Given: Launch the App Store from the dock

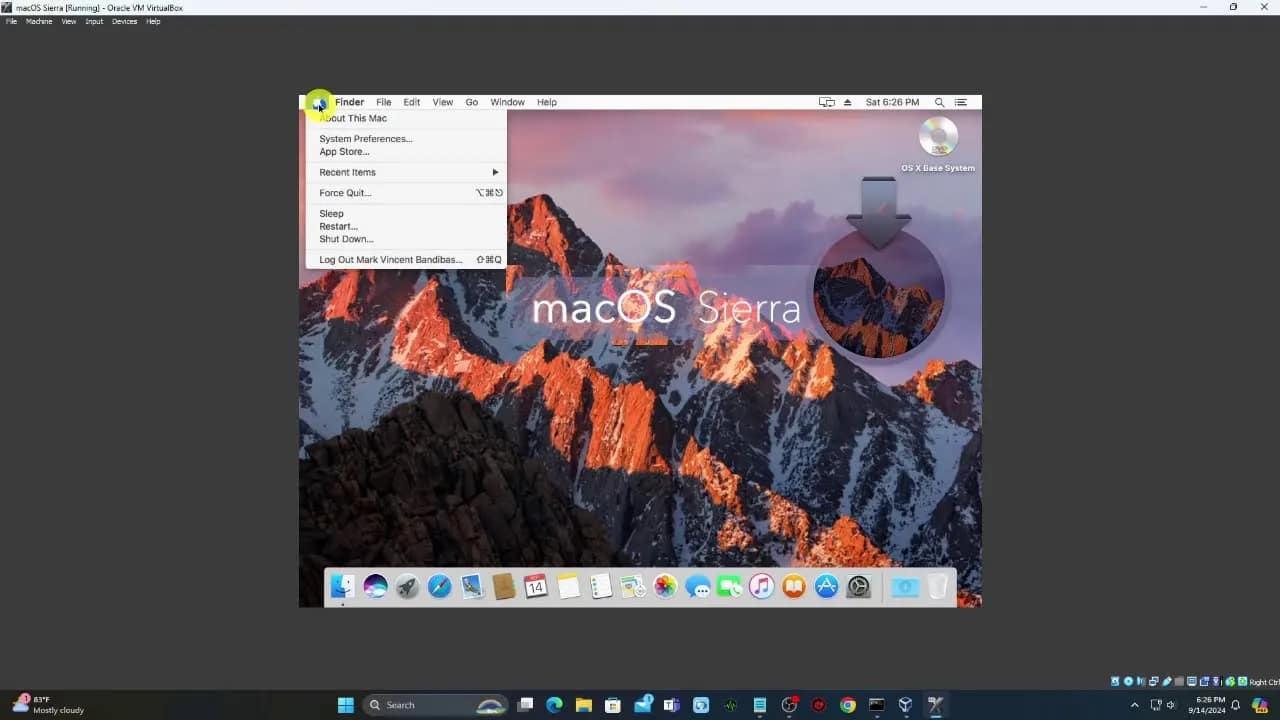Looking at the screenshot, I should (x=826, y=587).
